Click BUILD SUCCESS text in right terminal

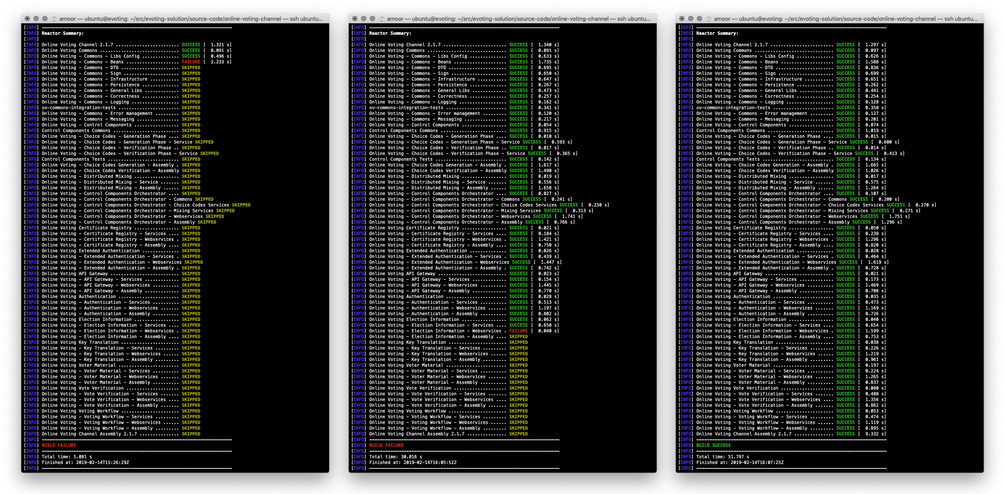[712, 445]
